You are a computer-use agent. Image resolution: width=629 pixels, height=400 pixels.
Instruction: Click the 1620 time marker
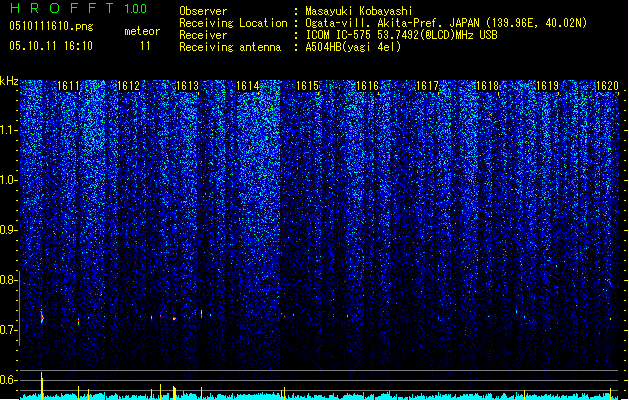[607, 86]
